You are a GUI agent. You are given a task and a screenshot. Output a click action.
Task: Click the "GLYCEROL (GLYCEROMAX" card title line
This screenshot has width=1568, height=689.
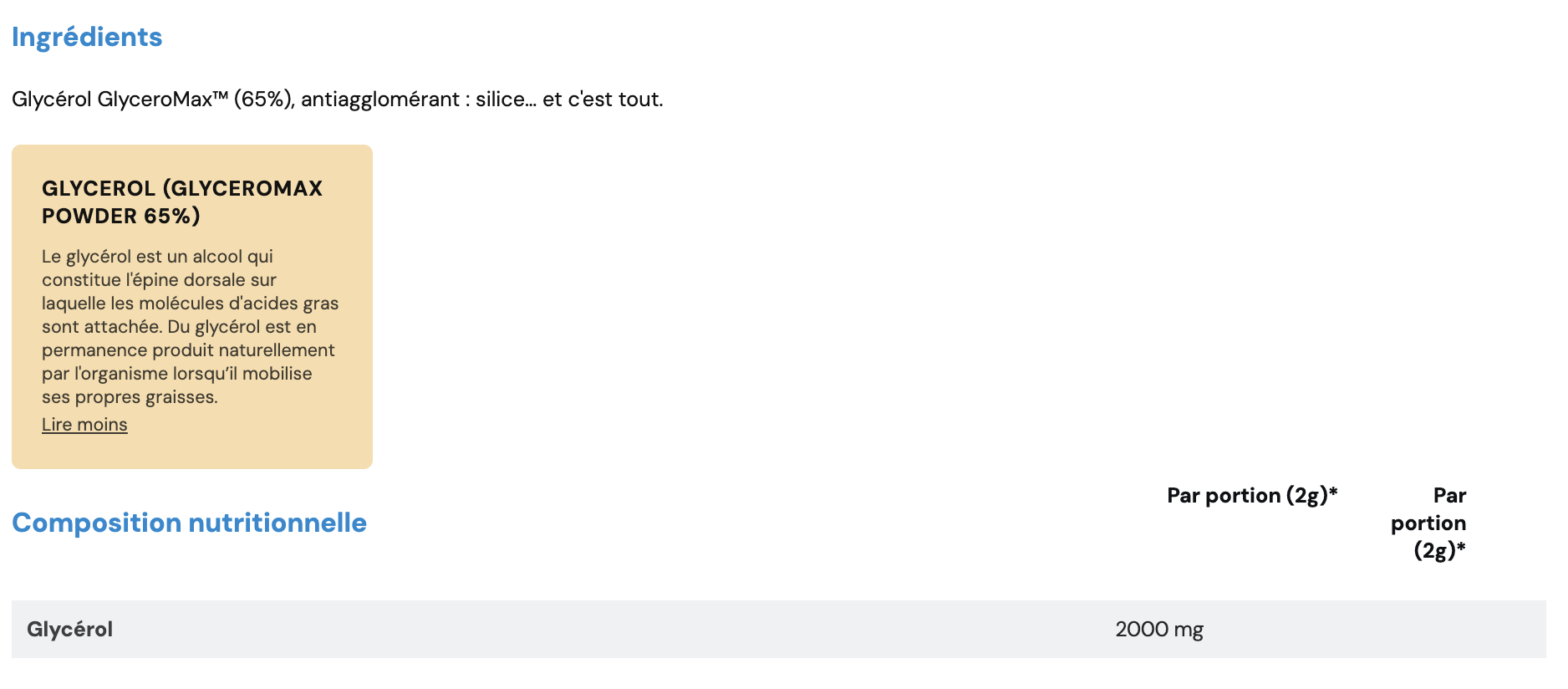182,188
